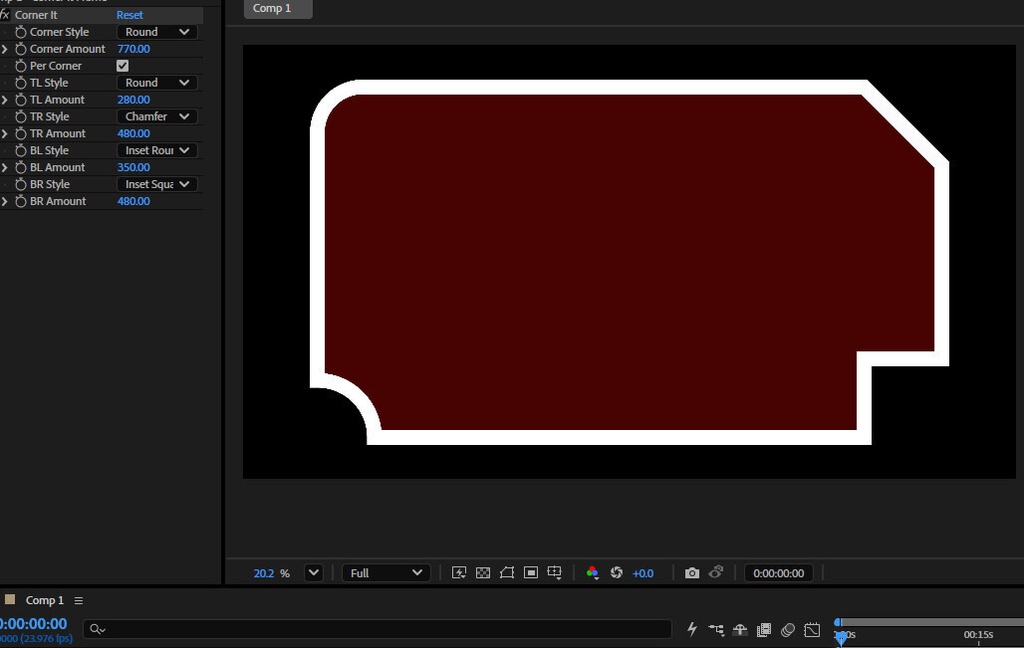Image resolution: width=1024 pixels, height=648 pixels.
Task: Toggle the Frame Blending filmstrip icon
Action: tap(763, 630)
